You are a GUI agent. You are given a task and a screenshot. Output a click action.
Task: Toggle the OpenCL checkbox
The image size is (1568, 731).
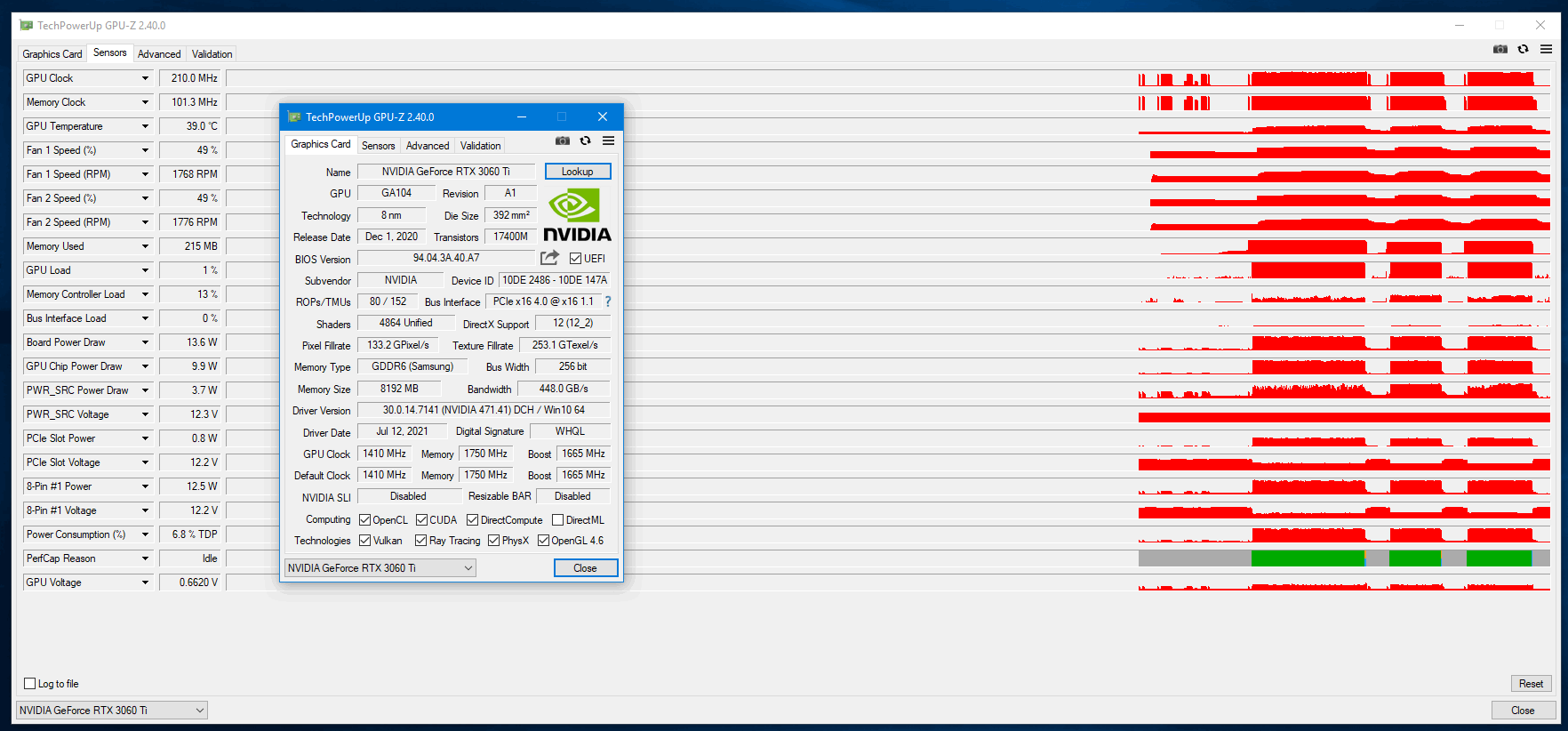(x=364, y=520)
